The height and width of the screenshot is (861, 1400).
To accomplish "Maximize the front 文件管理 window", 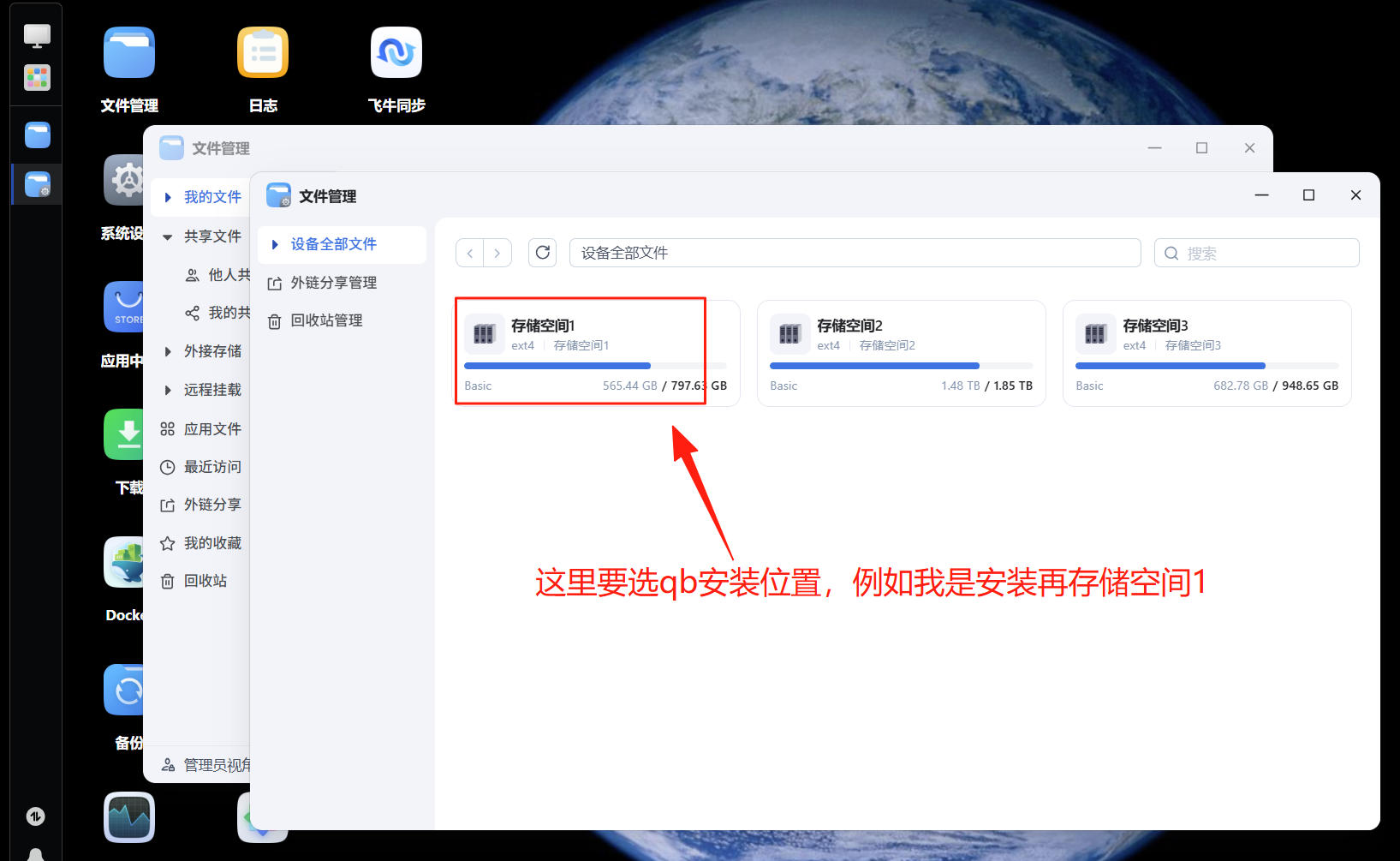I will pyautogui.click(x=1308, y=195).
